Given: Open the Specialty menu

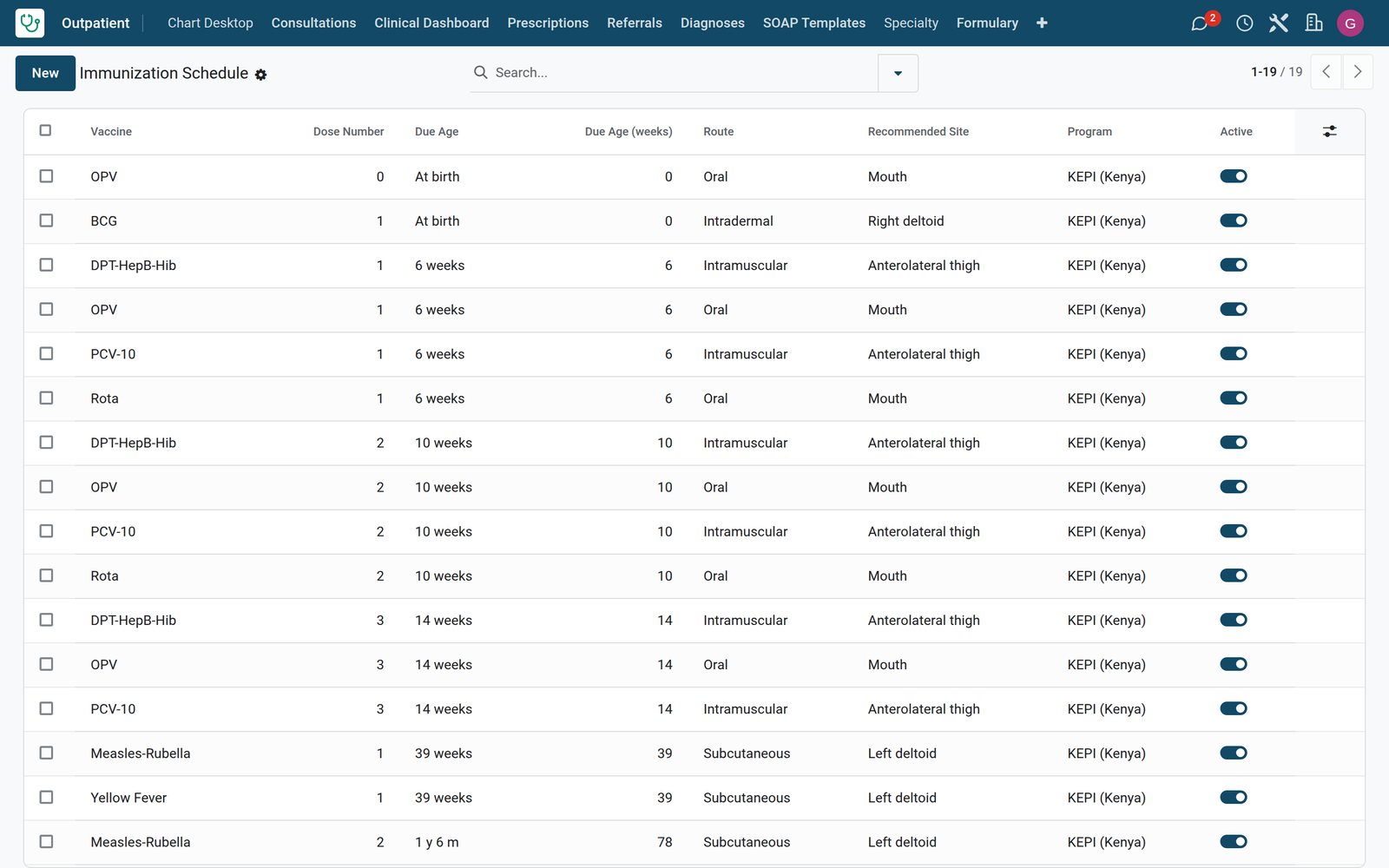Looking at the screenshot, I should coord(911,23).
